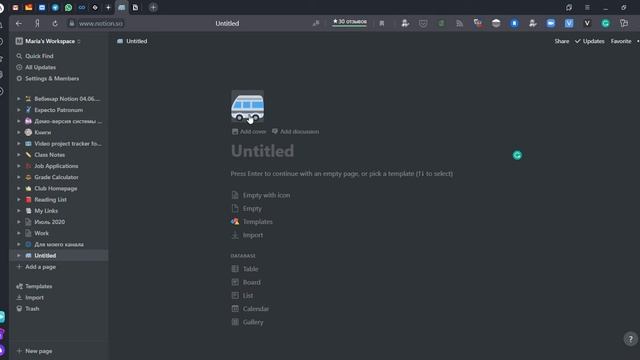Image resolution: width=640 pixels, height=360 pixels.
Task: Open Updates in the top bar
Action: pos(590,41)
